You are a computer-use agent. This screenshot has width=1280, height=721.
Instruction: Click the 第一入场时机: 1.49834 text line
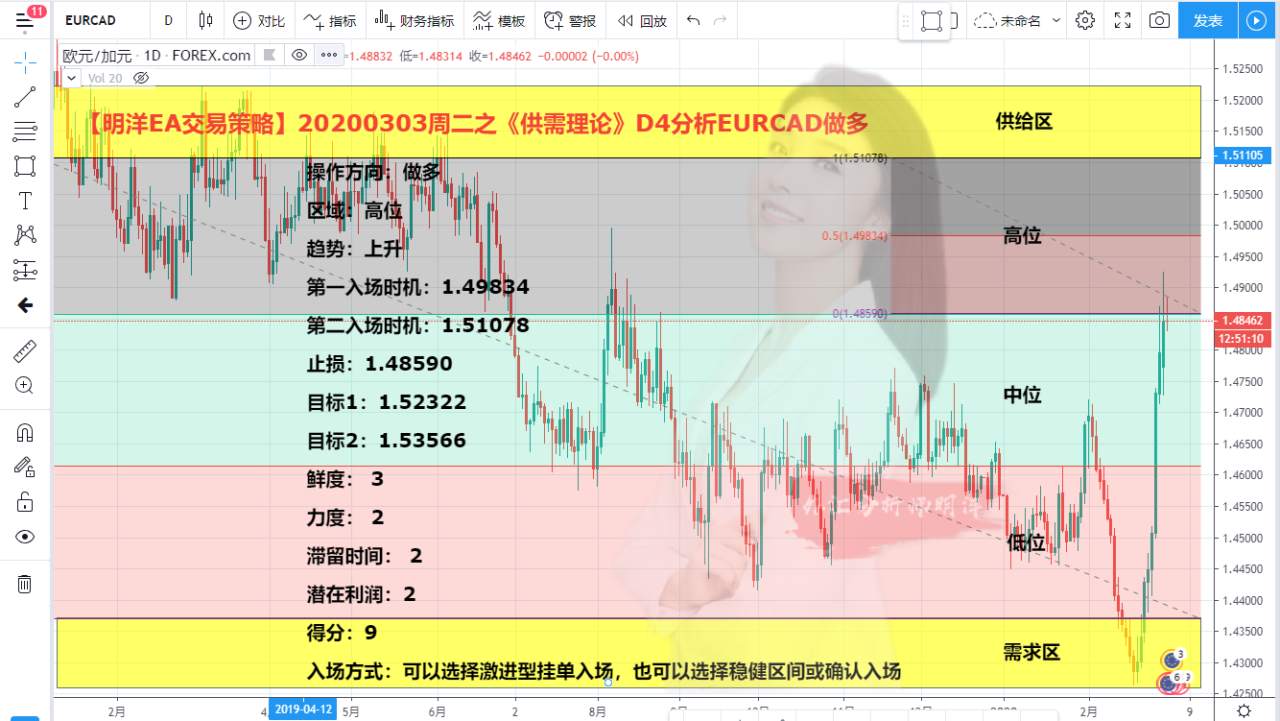(x=418, y=287)
